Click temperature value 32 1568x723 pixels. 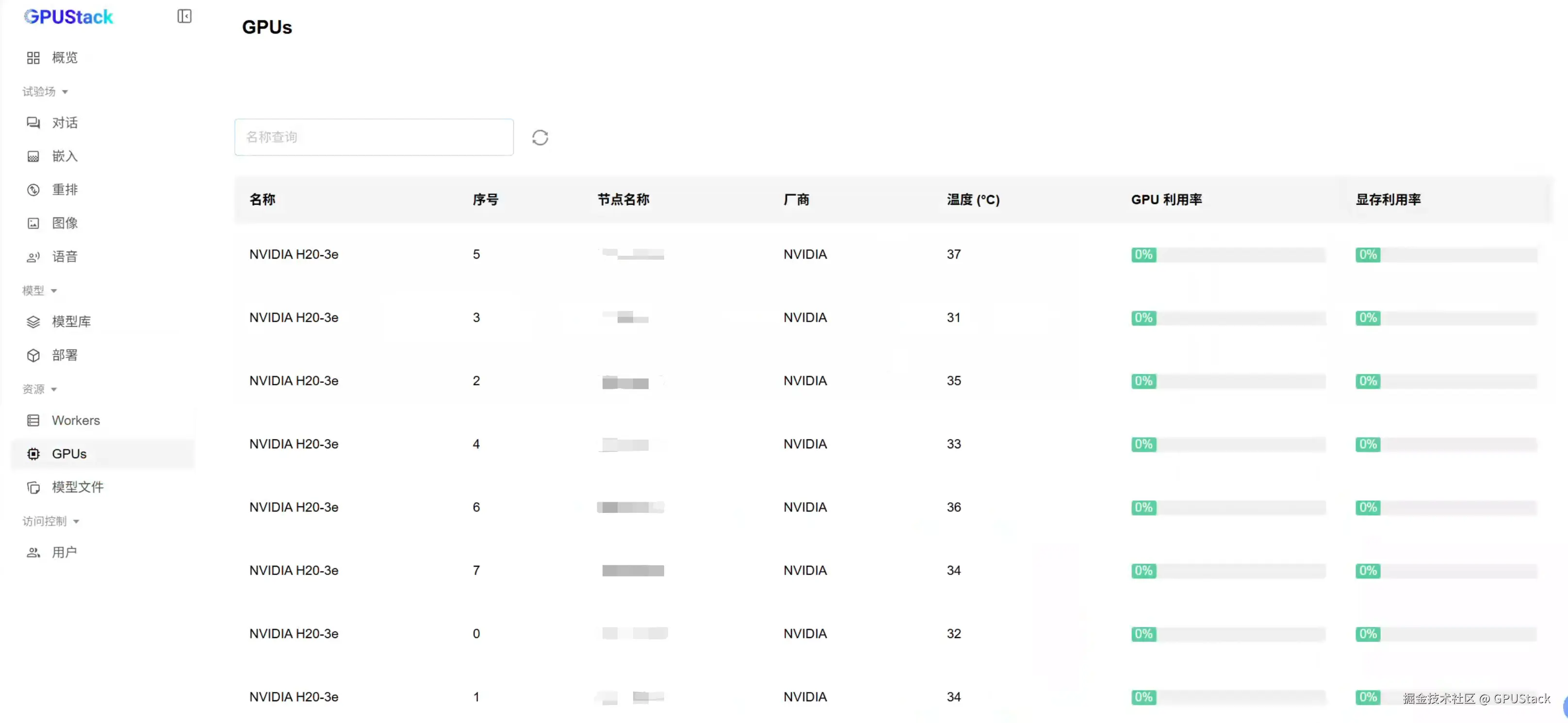954,634
